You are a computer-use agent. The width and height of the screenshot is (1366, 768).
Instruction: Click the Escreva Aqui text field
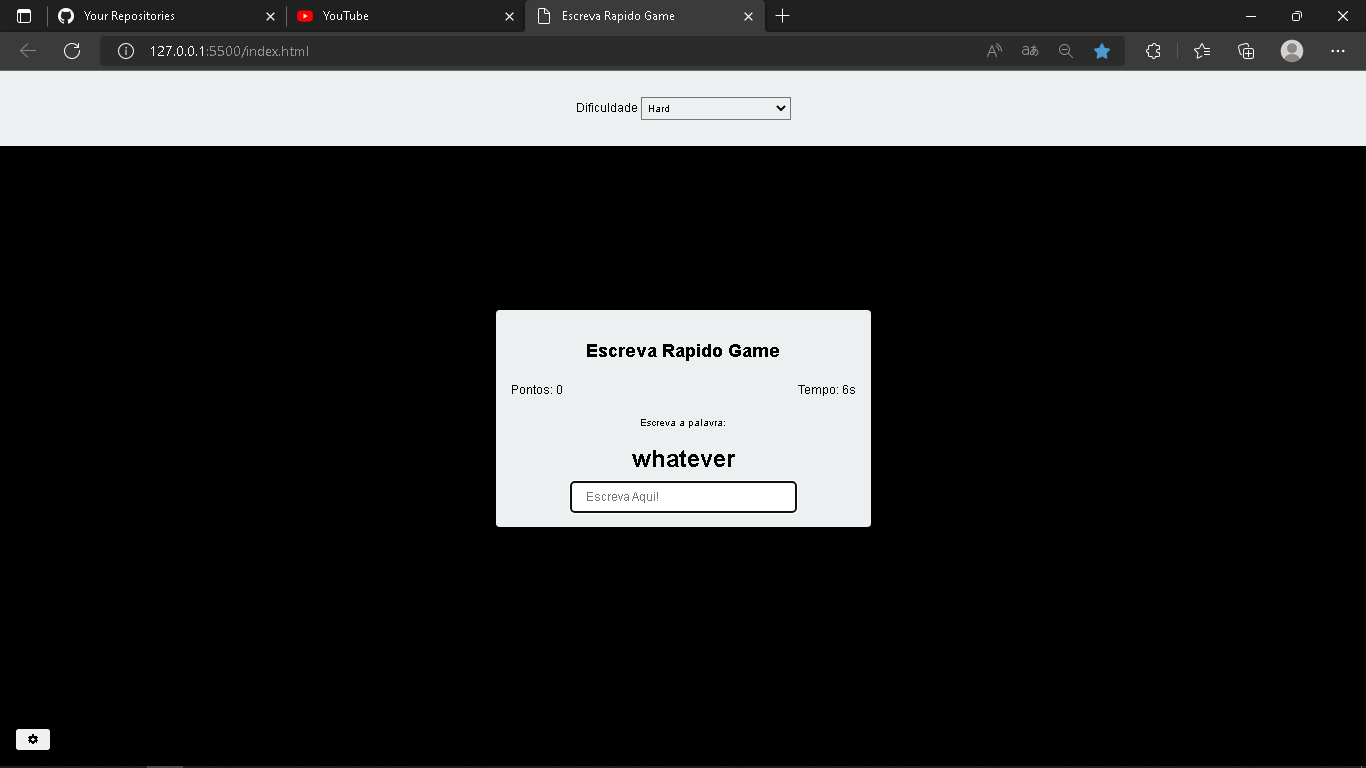click(x=683, y=497)
